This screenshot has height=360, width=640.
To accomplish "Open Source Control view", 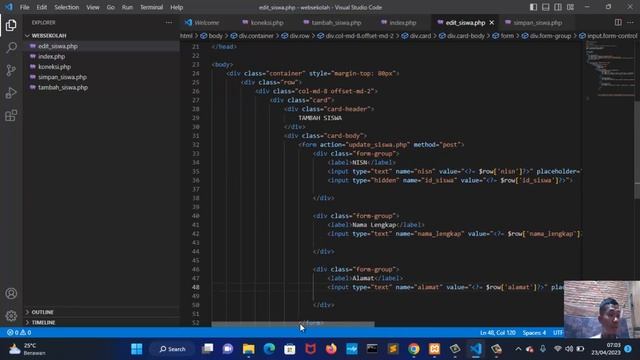I will (x=11, y=70).
